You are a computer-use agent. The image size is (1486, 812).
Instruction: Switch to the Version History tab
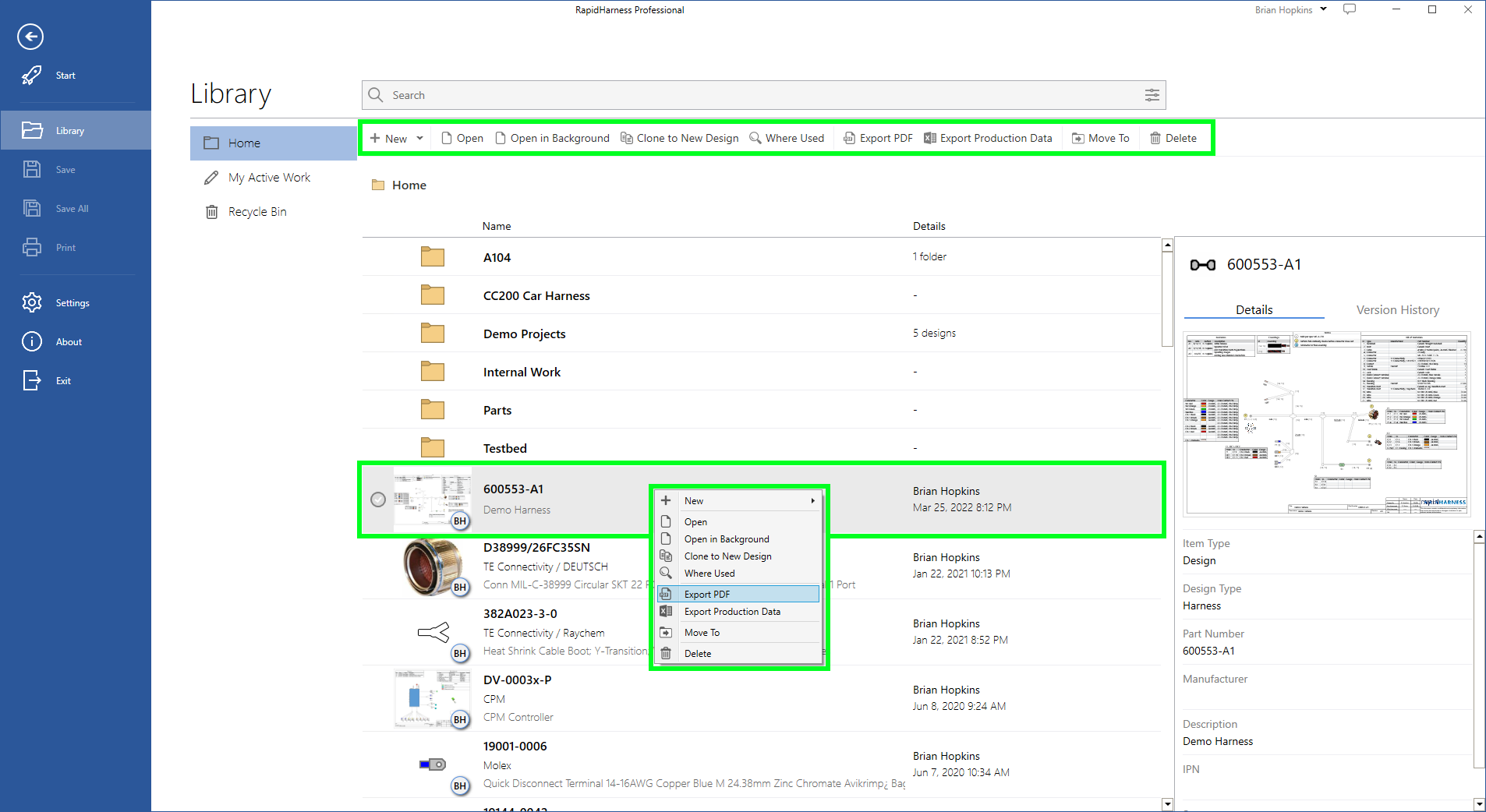1397,309
